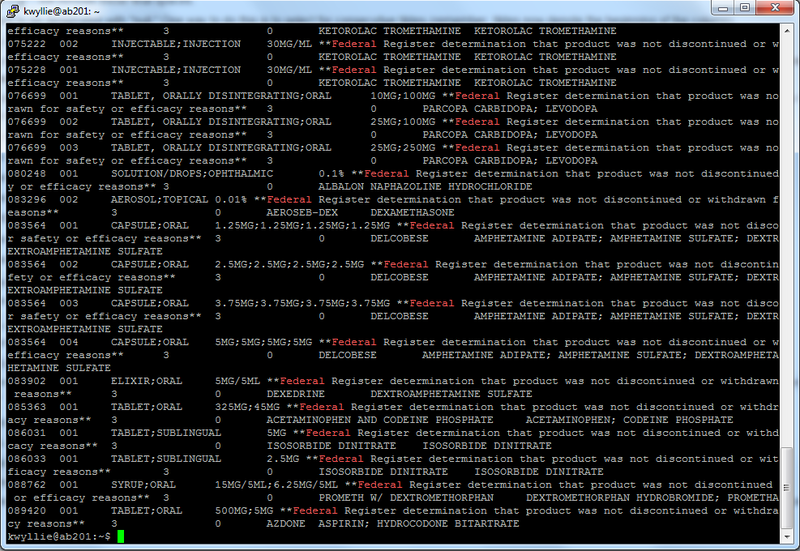Select application number 080248
The height and width of the screenshot is (551, 800).
pos(27,174)
